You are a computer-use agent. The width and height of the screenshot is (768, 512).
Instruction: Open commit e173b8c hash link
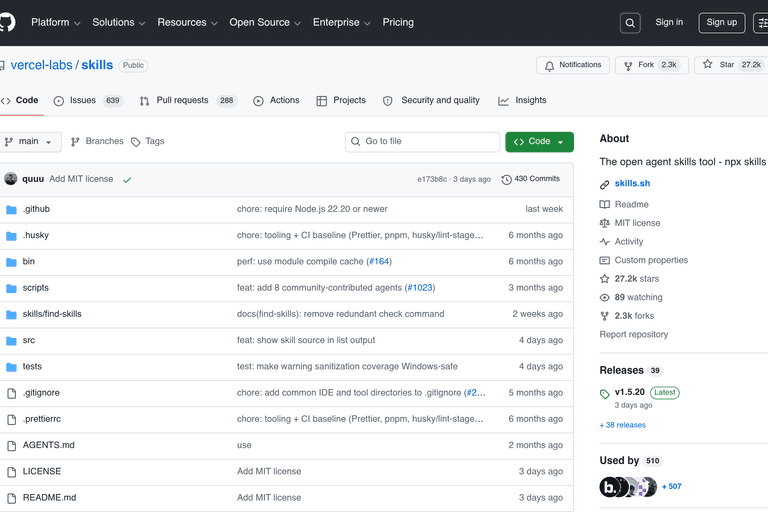pyautogui.click(x=432, y=179)
